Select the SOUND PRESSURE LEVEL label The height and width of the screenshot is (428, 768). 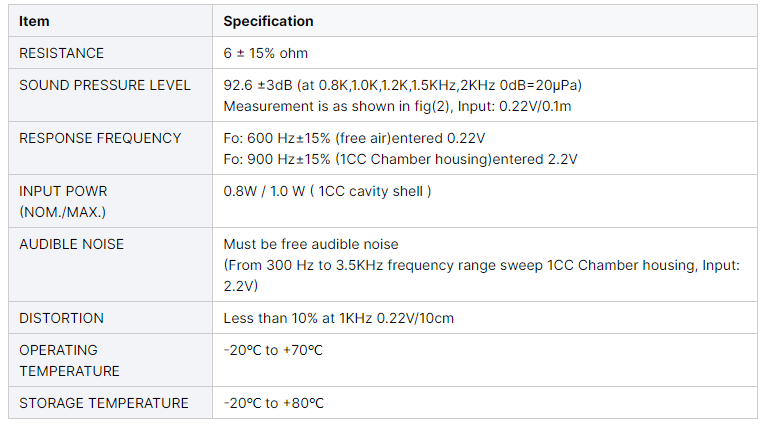point(104,85)
